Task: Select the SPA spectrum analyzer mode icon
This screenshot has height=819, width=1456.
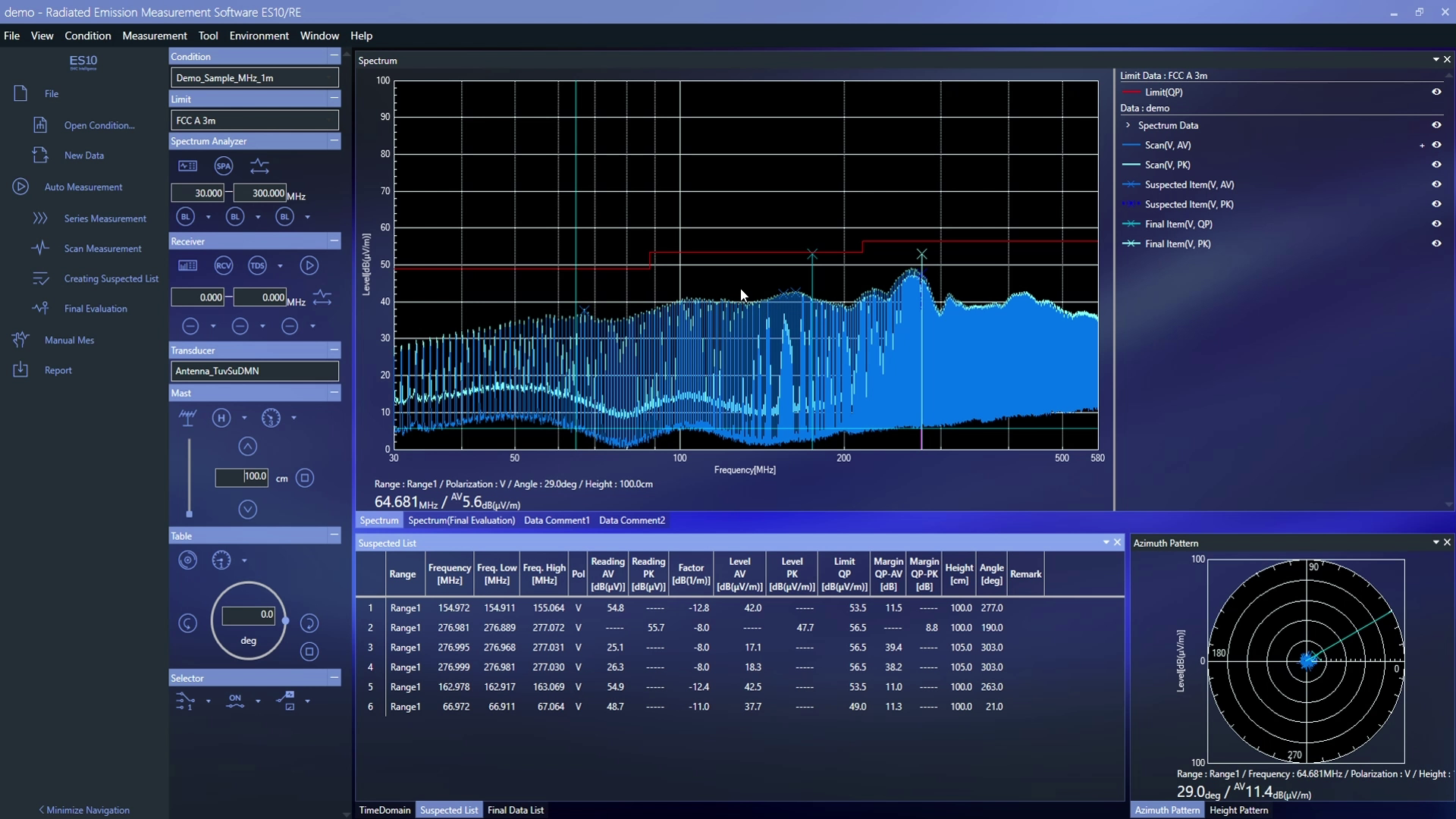Action: (x=223, y=166)
